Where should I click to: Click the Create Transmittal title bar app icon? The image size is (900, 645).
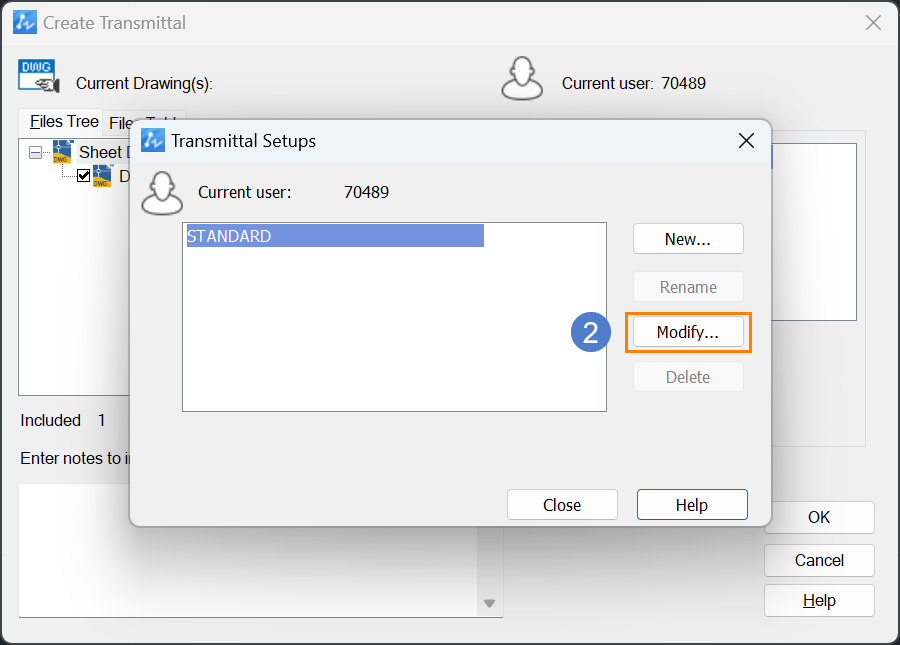(x=25, y=22)
